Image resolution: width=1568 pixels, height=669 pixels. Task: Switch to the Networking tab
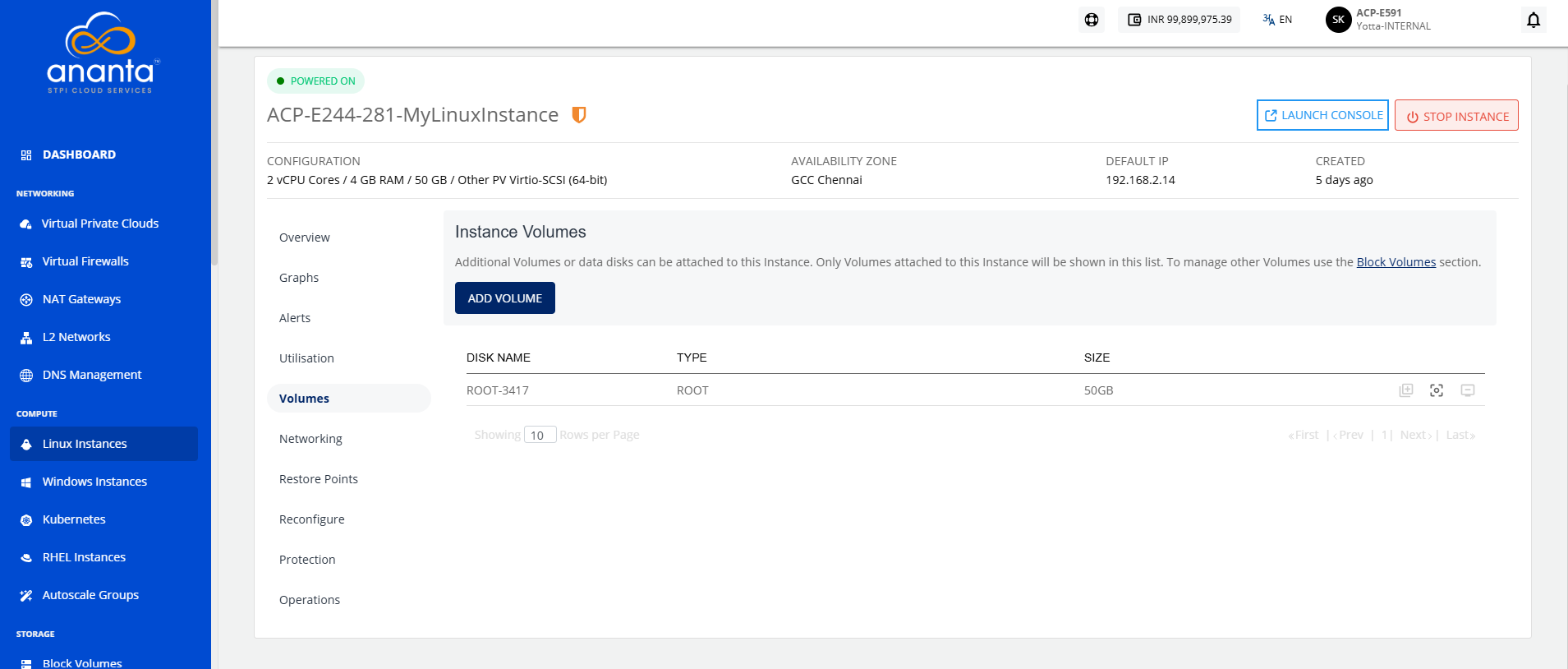[310, 439]
